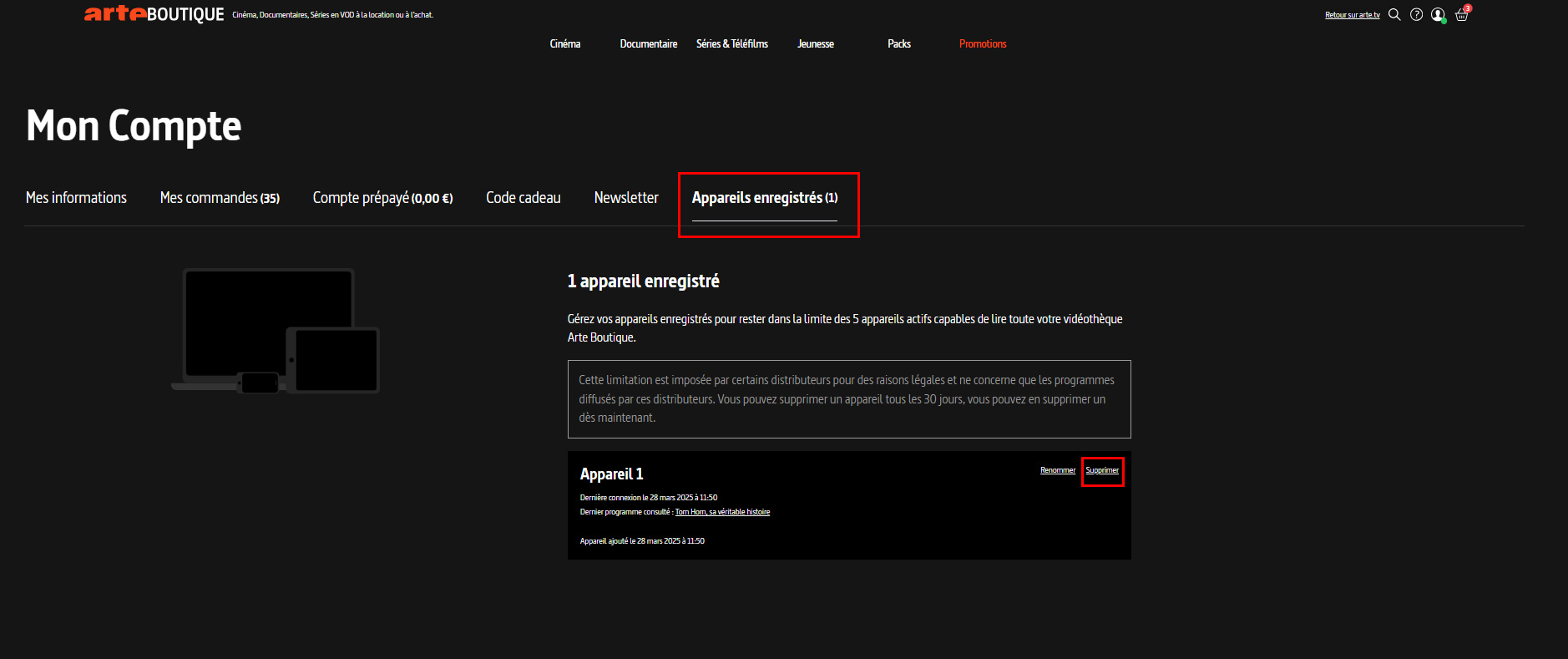This screenshot has width=1568, height=659.
Task: Open the user account icon
Action: point(1438,14)
